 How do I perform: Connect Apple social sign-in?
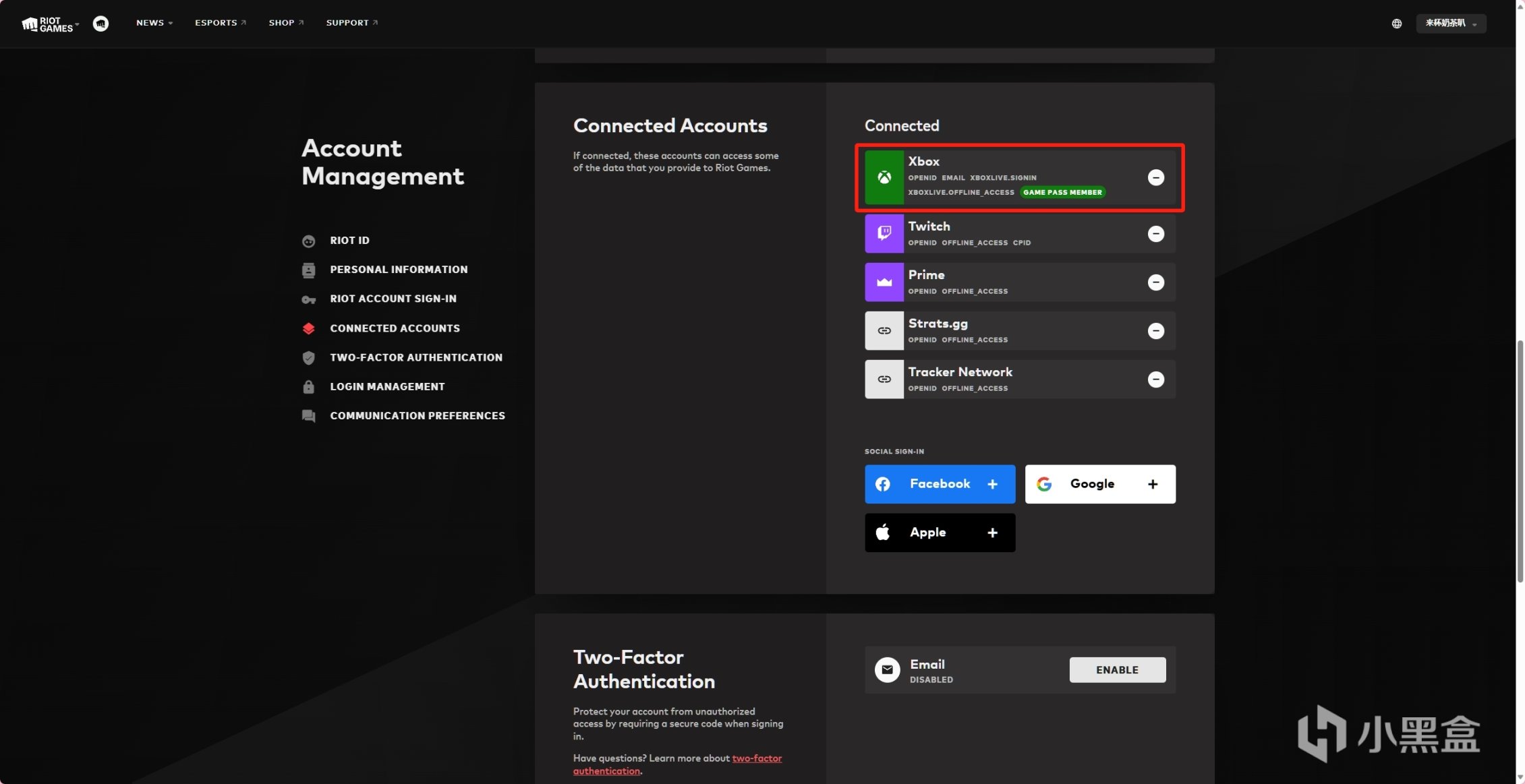(x=940, y=533)
